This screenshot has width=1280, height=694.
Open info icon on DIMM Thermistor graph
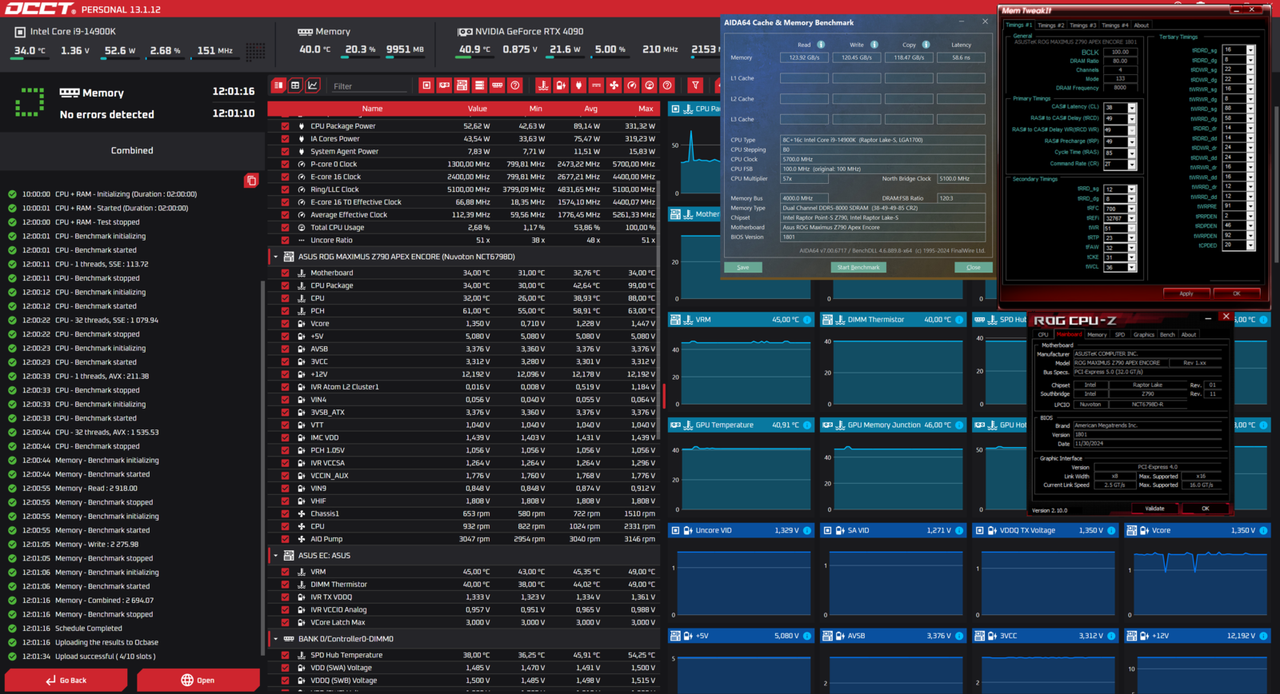(959, 320)
